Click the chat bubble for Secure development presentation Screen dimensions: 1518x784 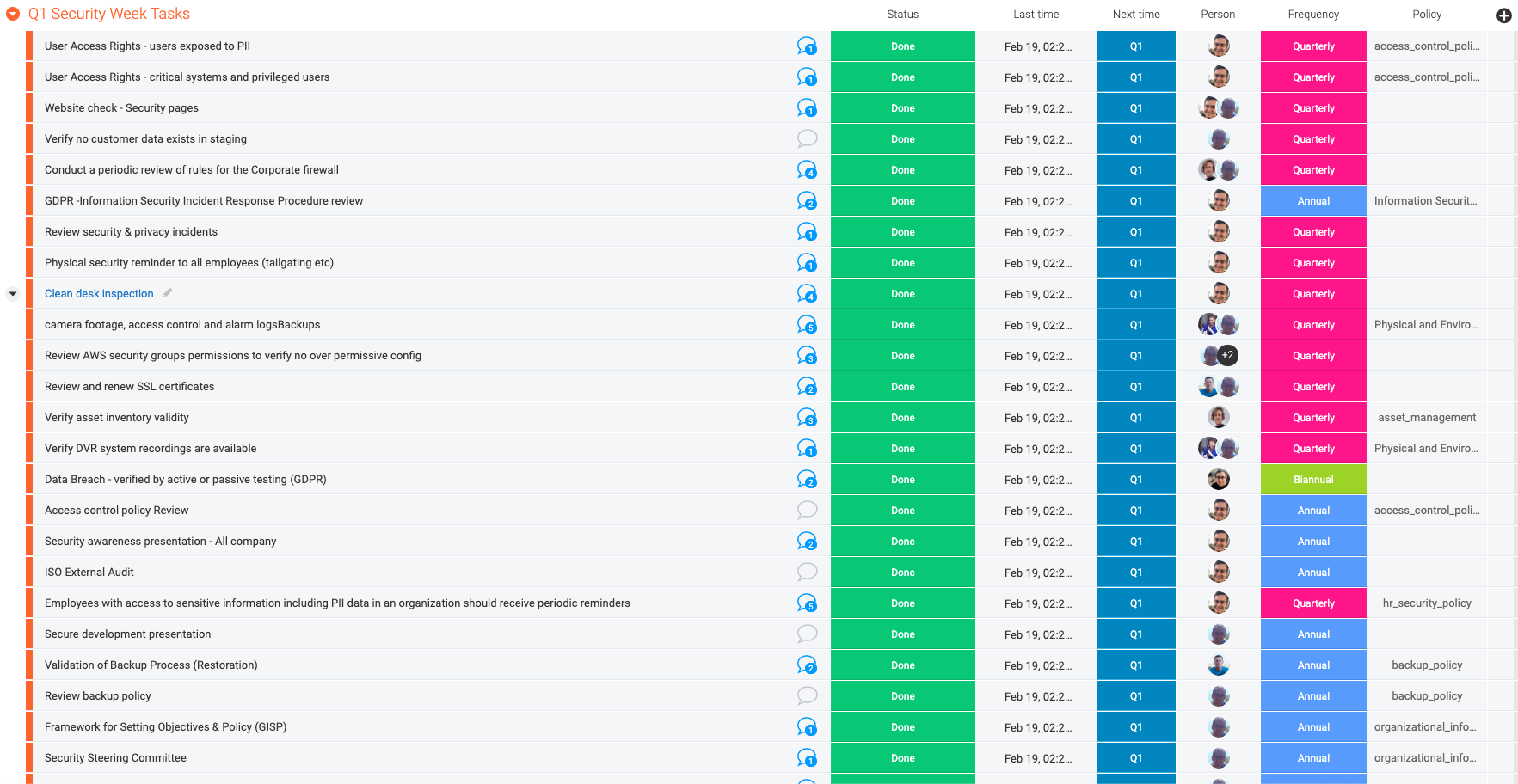[807, 634]
